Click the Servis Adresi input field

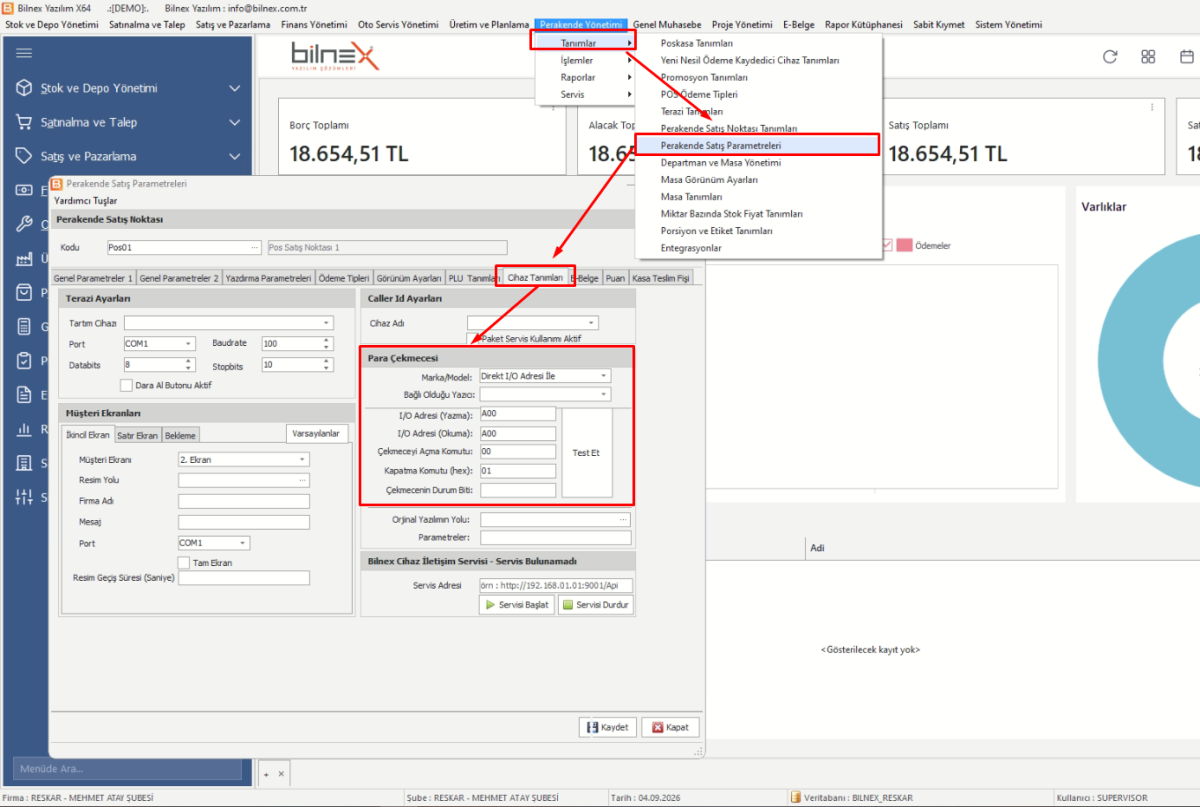tap(556, 585)
